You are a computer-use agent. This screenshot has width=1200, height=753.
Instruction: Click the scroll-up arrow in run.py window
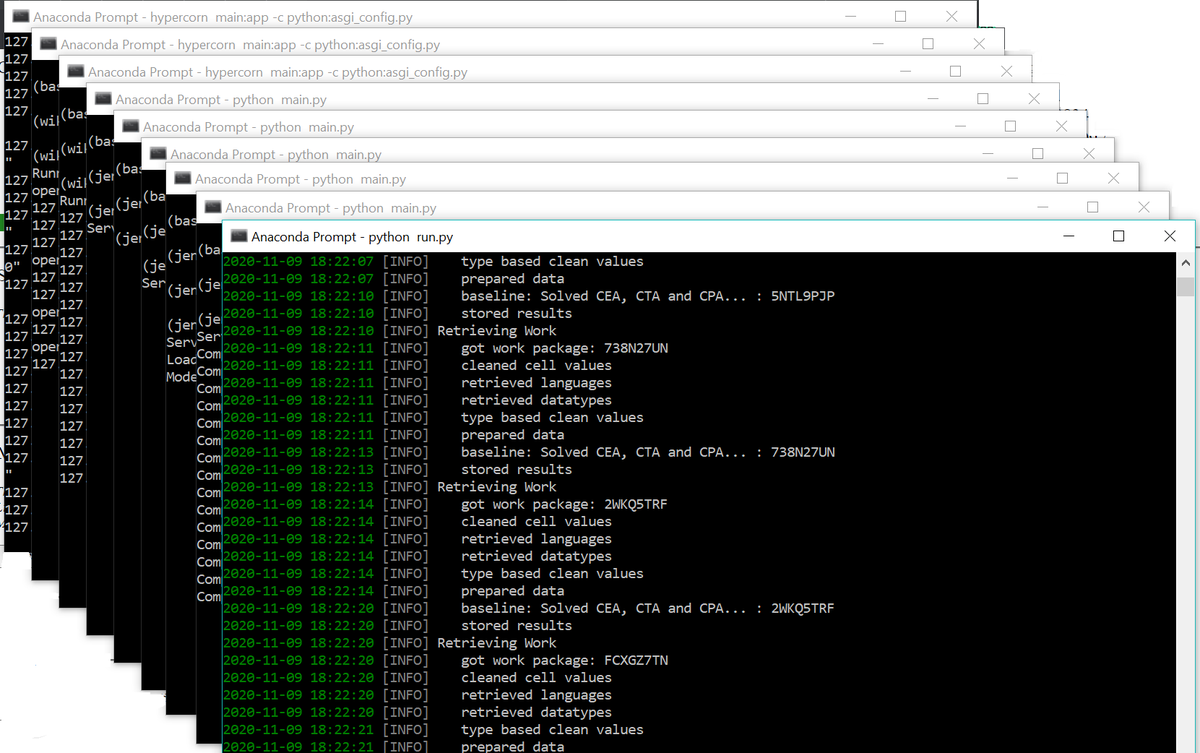[1186, 262]
